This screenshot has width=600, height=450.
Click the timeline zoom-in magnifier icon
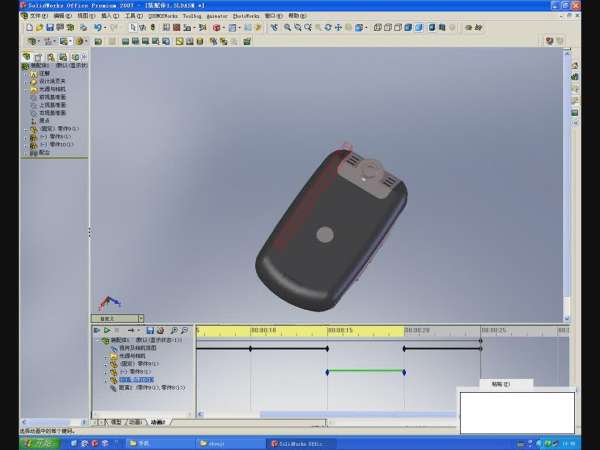pyautogui.click(x=173, y=330)
